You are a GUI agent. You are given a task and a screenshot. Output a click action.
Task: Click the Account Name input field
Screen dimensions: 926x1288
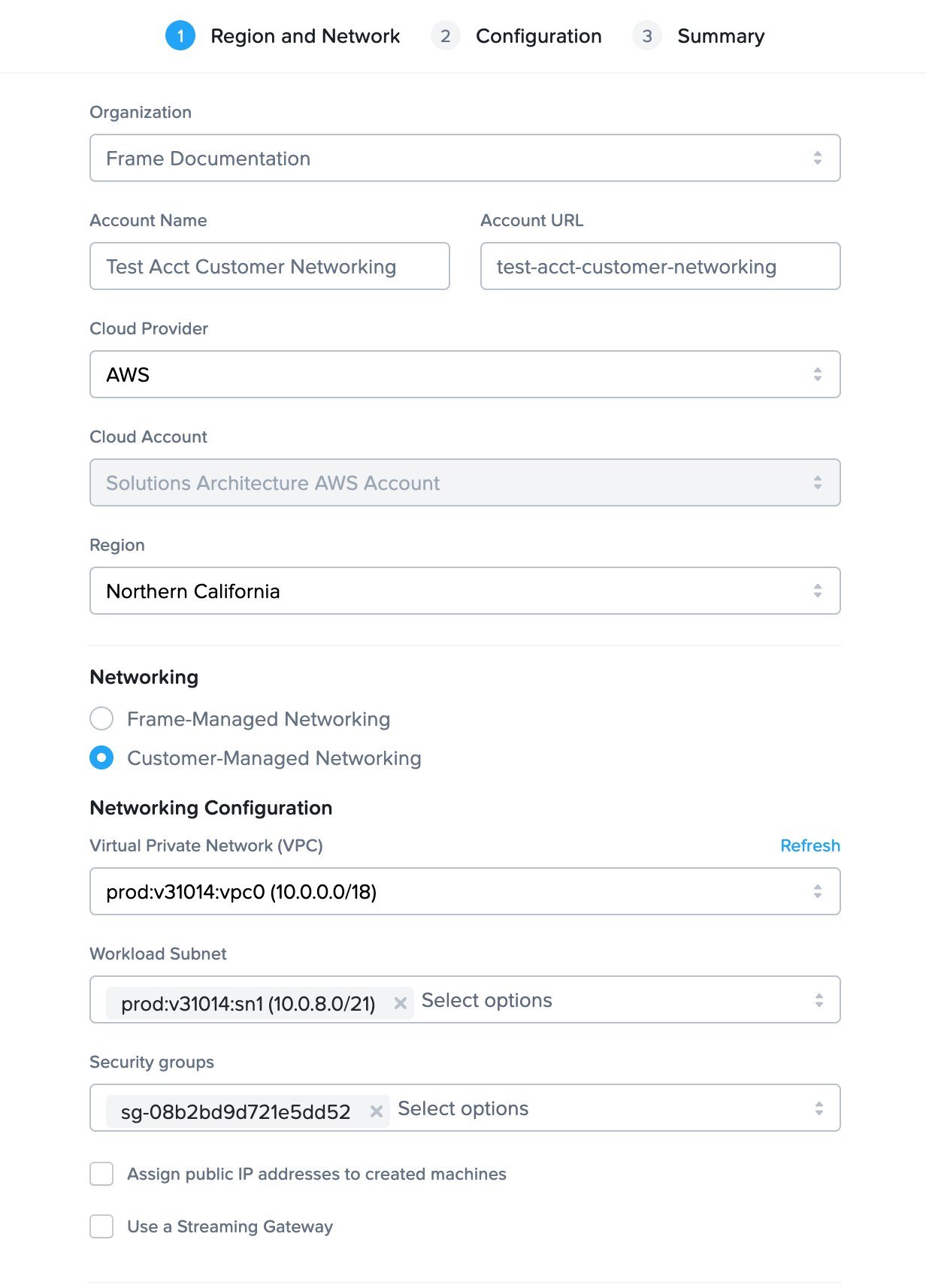click(x=269, y=266)
